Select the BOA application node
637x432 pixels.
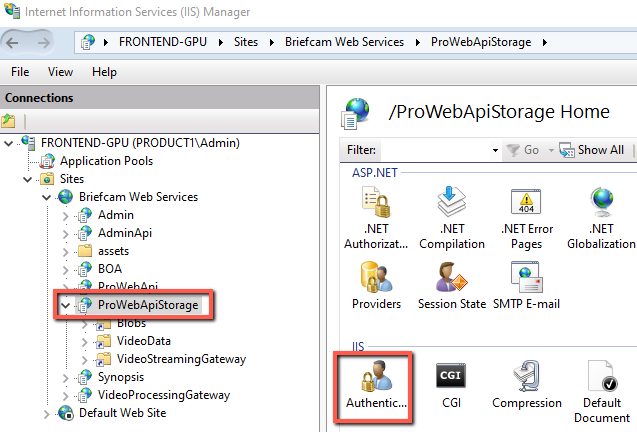tap(110, 269)
